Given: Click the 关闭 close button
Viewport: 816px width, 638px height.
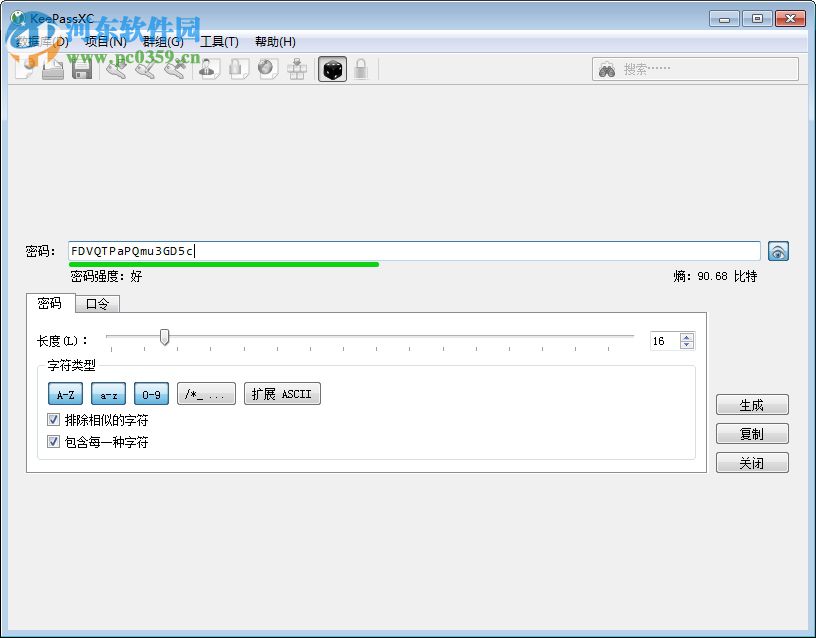Looking at the screenshot, I should (752, 463).
